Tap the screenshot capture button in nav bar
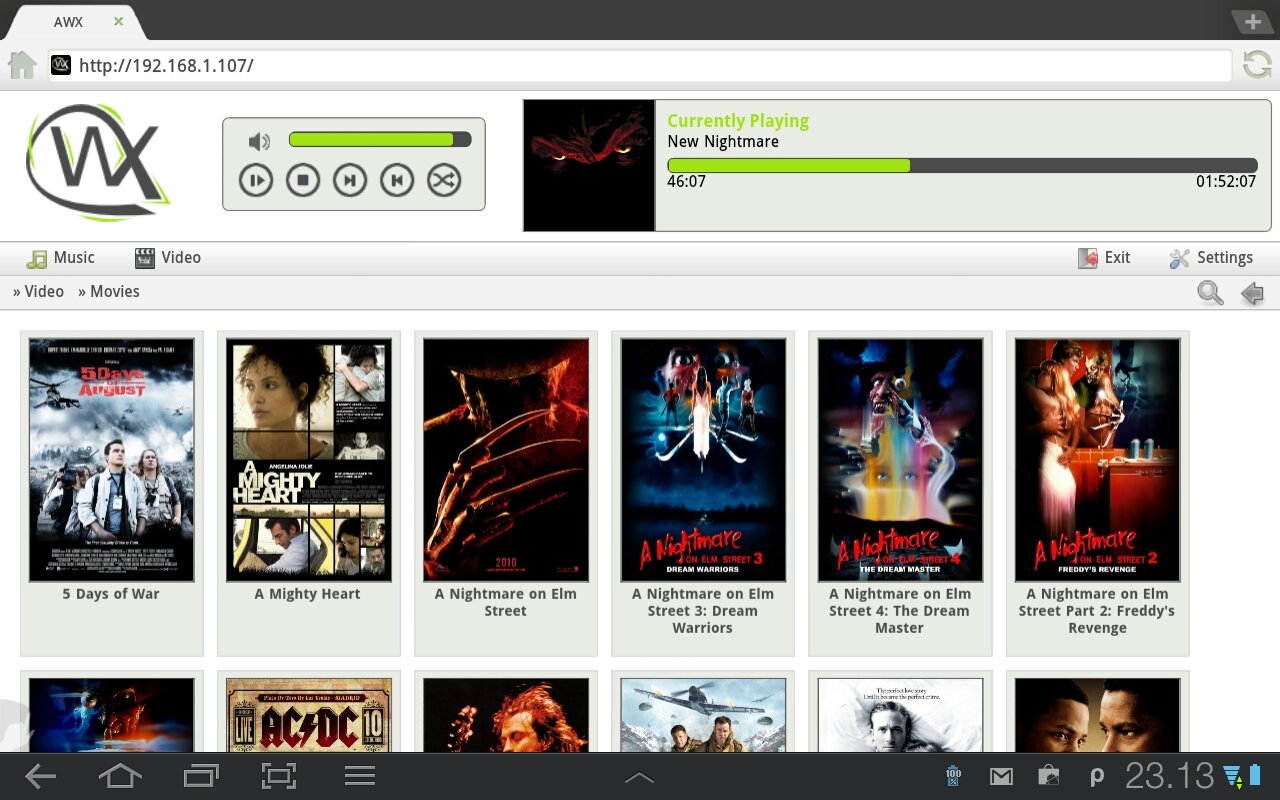Viewport: 1280px width, 800px height. (280, 776)
